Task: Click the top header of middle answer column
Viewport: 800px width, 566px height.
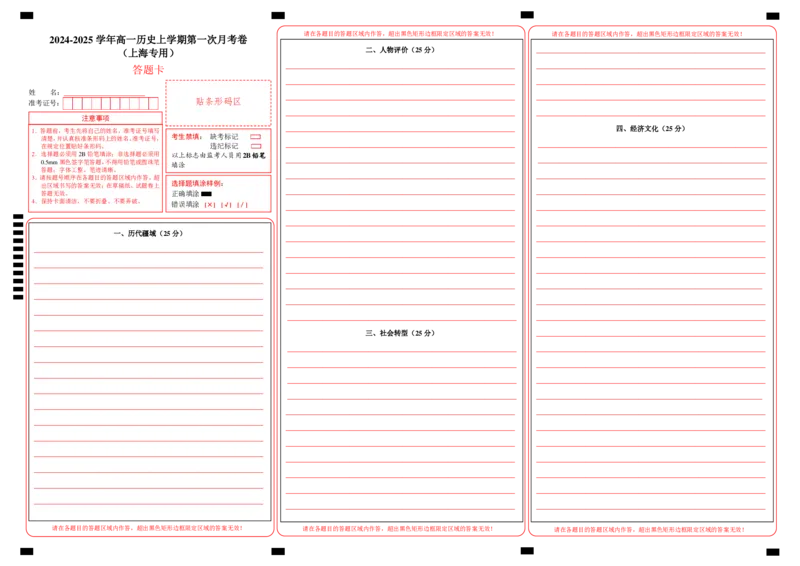Action: point(398,33)
